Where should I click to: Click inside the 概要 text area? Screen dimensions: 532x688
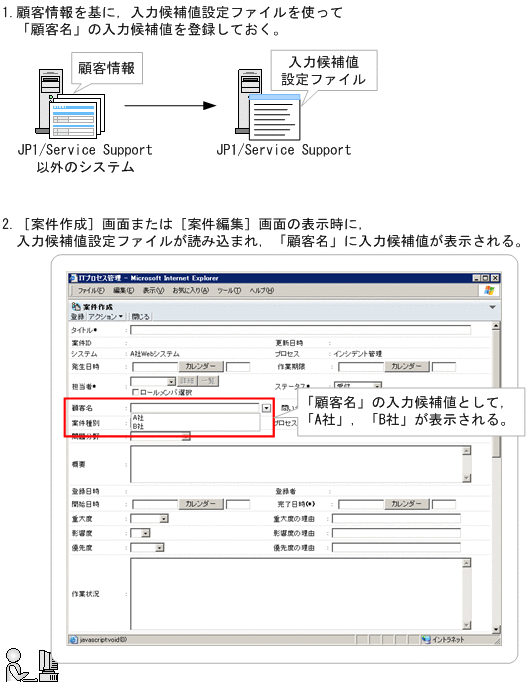click(x=296, y=464)
